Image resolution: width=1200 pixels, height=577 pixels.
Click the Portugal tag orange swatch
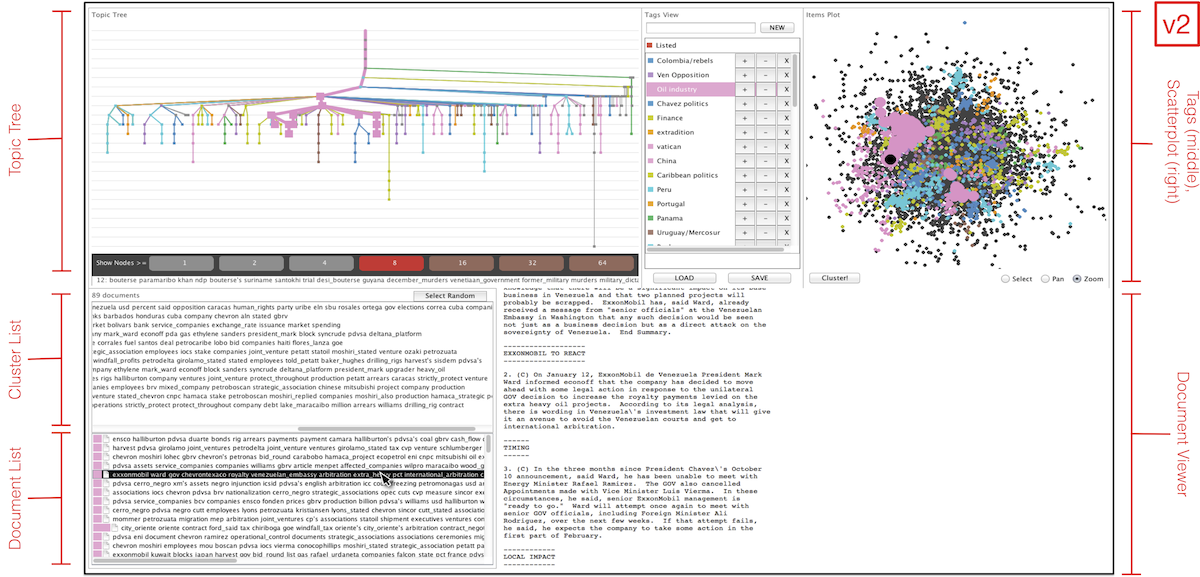pos(650,204)
